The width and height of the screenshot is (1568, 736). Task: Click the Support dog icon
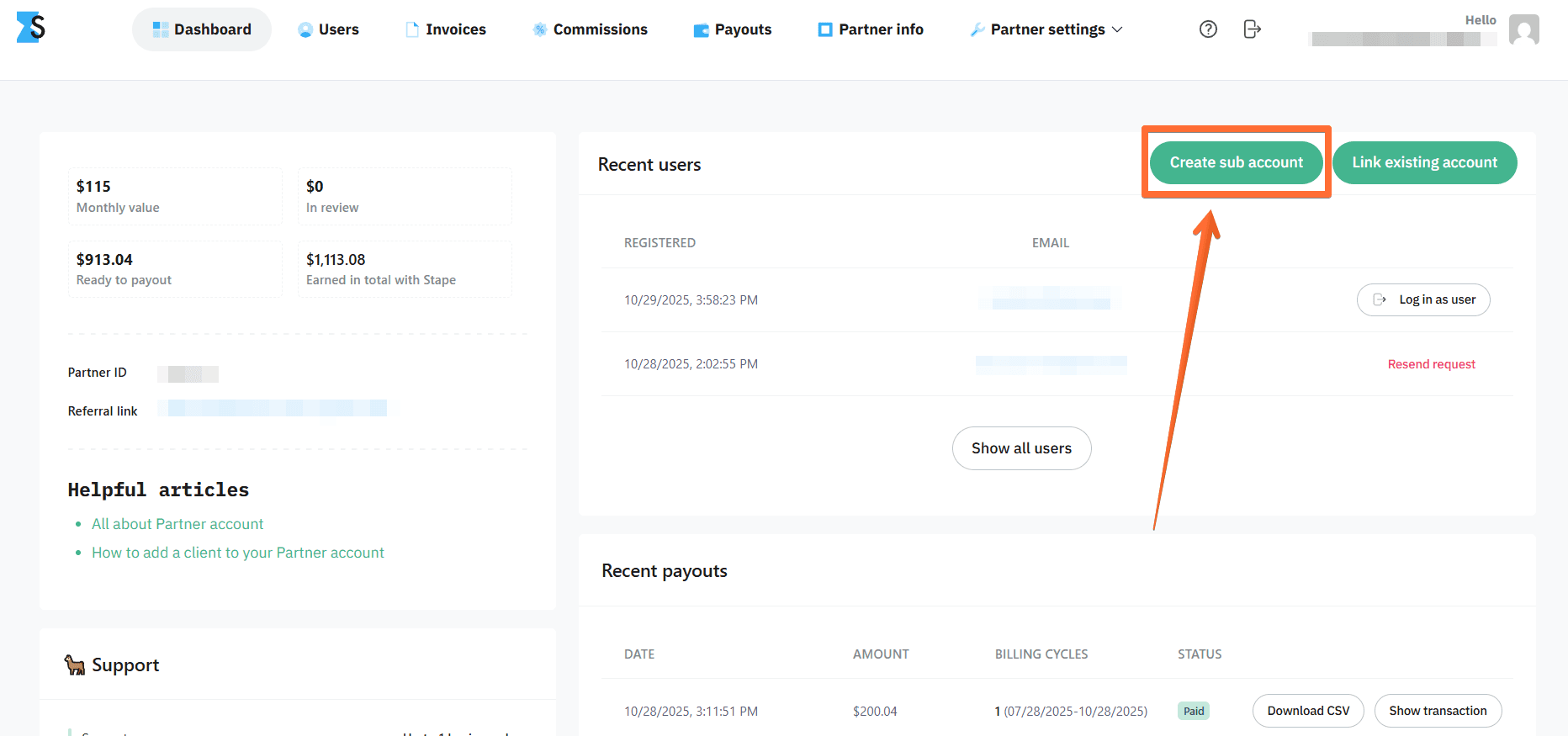[75, 665]
